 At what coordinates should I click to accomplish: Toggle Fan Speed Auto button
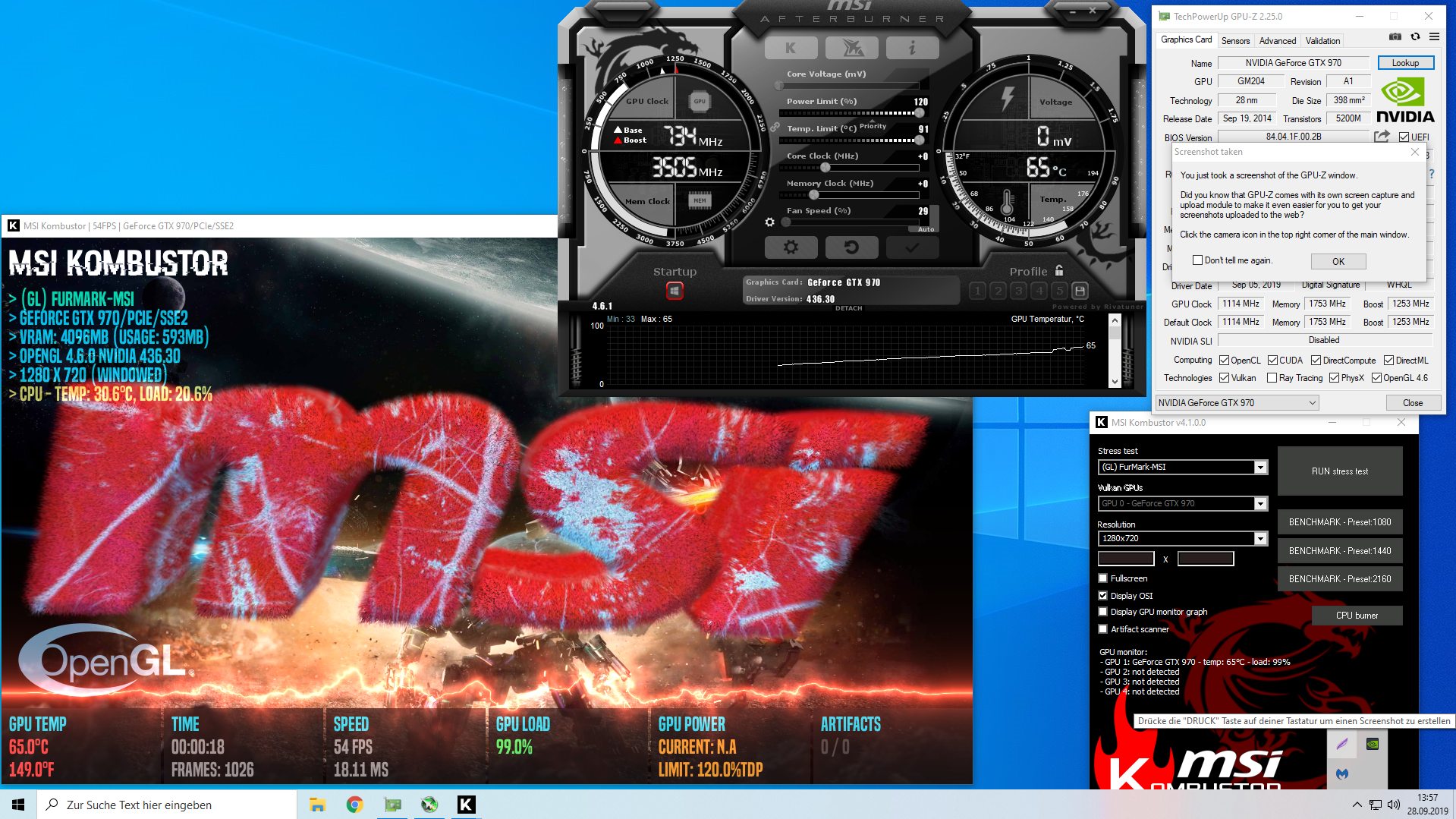926,229
